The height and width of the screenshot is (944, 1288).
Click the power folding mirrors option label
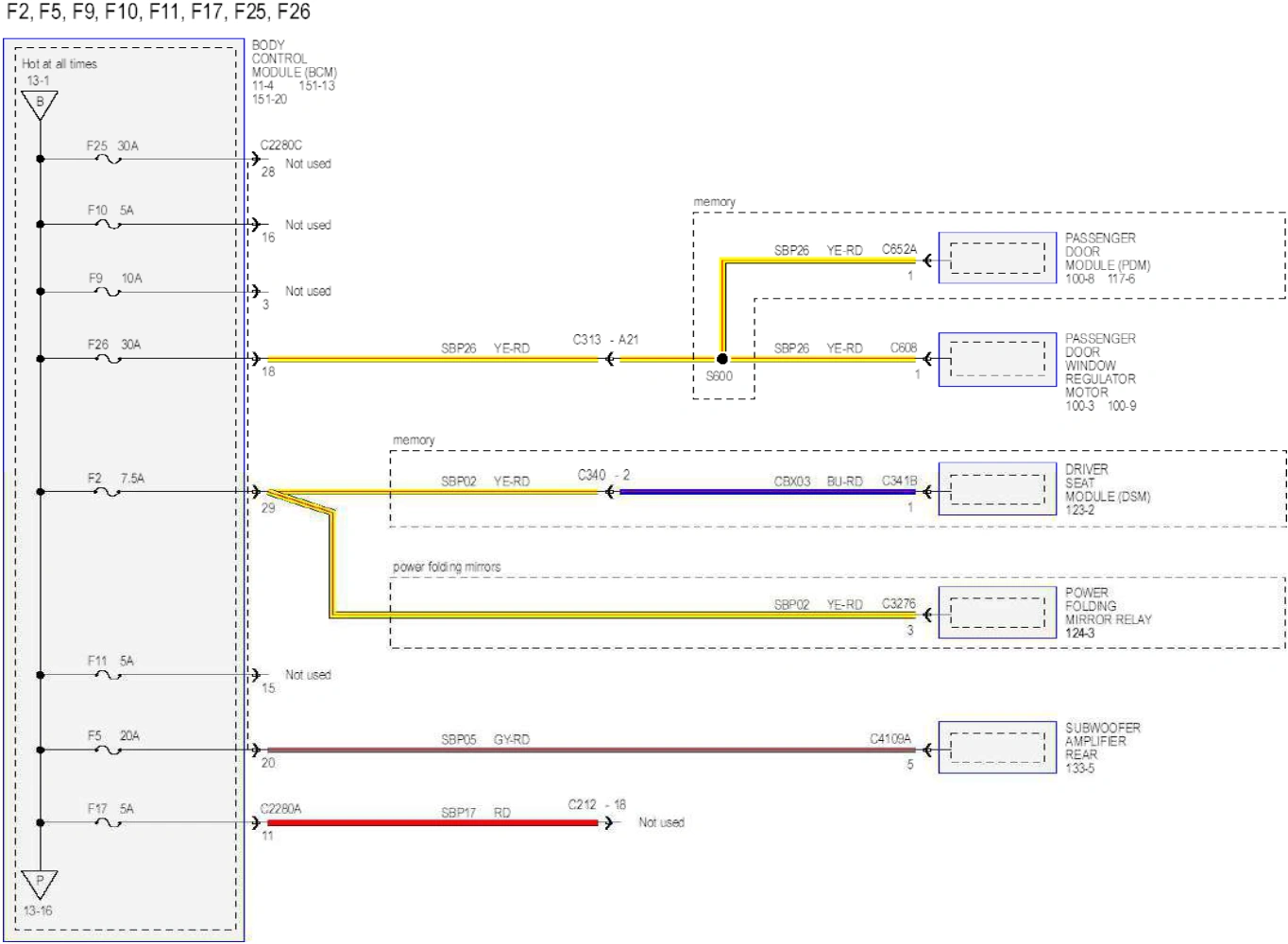[447, 567]
